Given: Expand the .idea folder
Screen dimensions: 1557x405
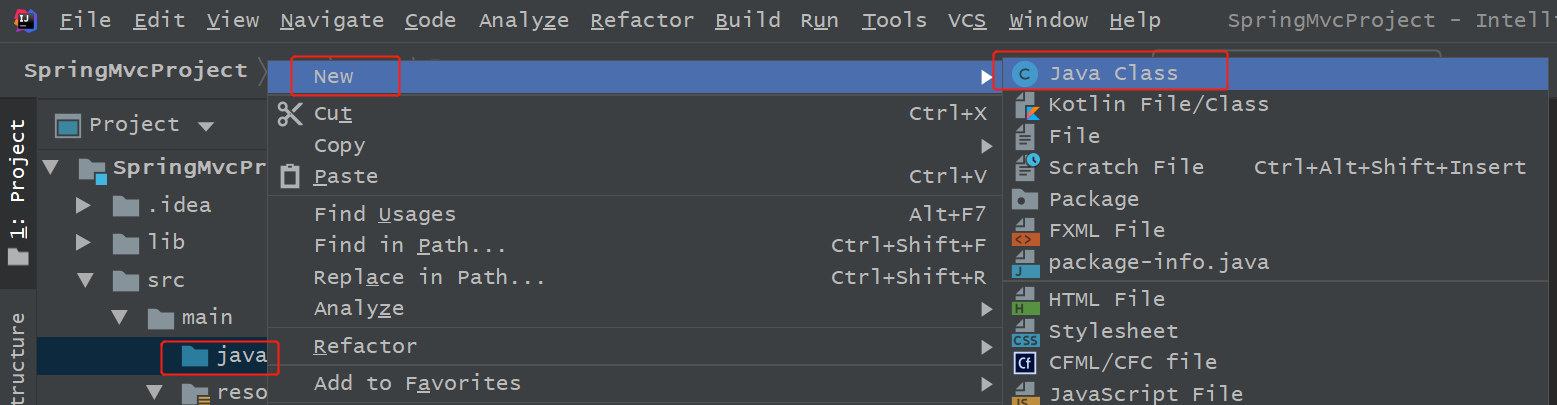Looking at the screenshot, I should coord(84,206).
